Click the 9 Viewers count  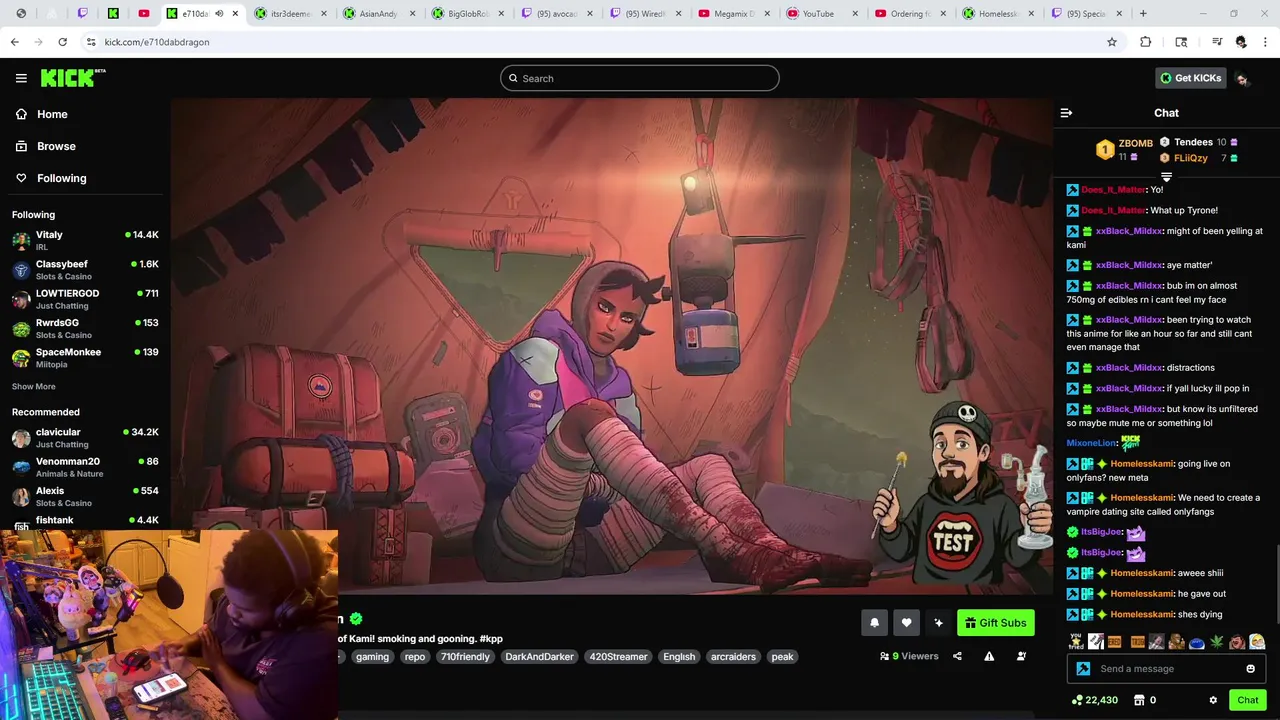(909, 656)
